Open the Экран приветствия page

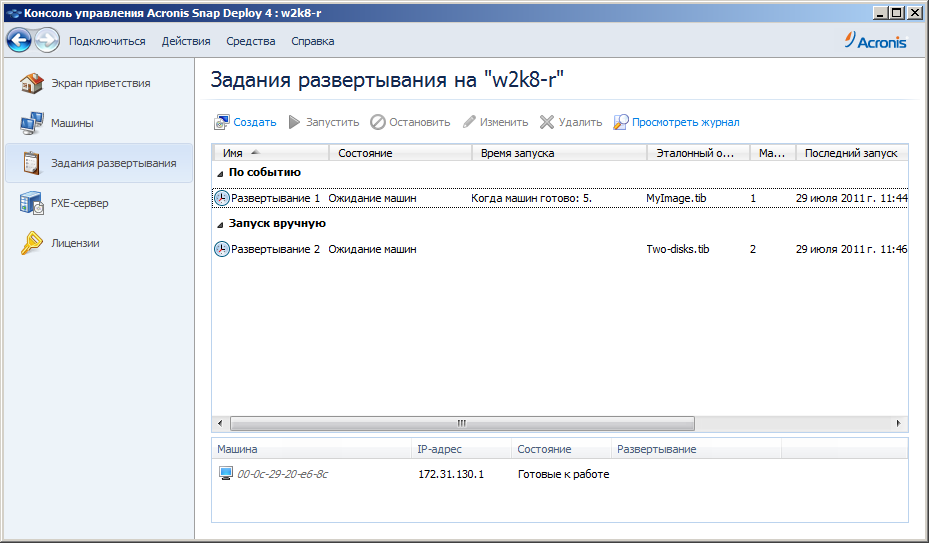(x=101, y=83)
